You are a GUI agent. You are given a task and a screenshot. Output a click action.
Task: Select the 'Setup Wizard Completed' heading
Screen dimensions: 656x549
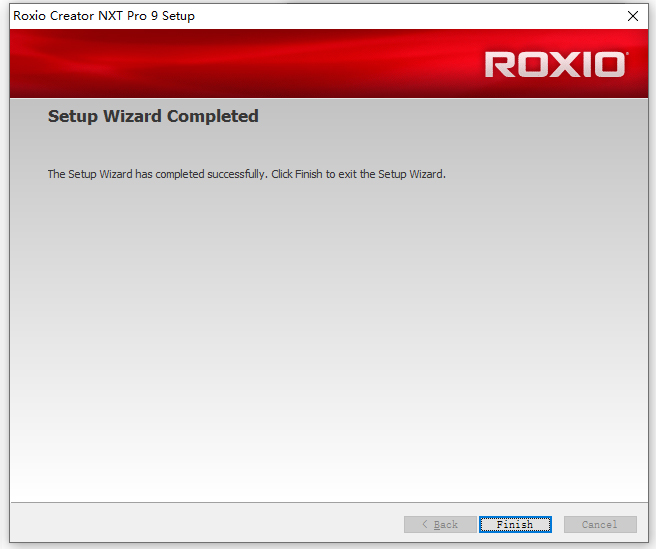[x=153, y=116]
